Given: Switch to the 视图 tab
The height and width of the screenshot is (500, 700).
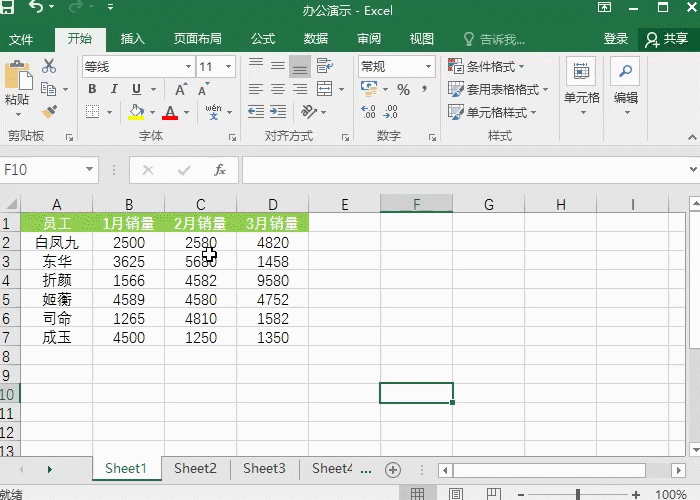Looking at the screenshot, I should coord(422,39).
